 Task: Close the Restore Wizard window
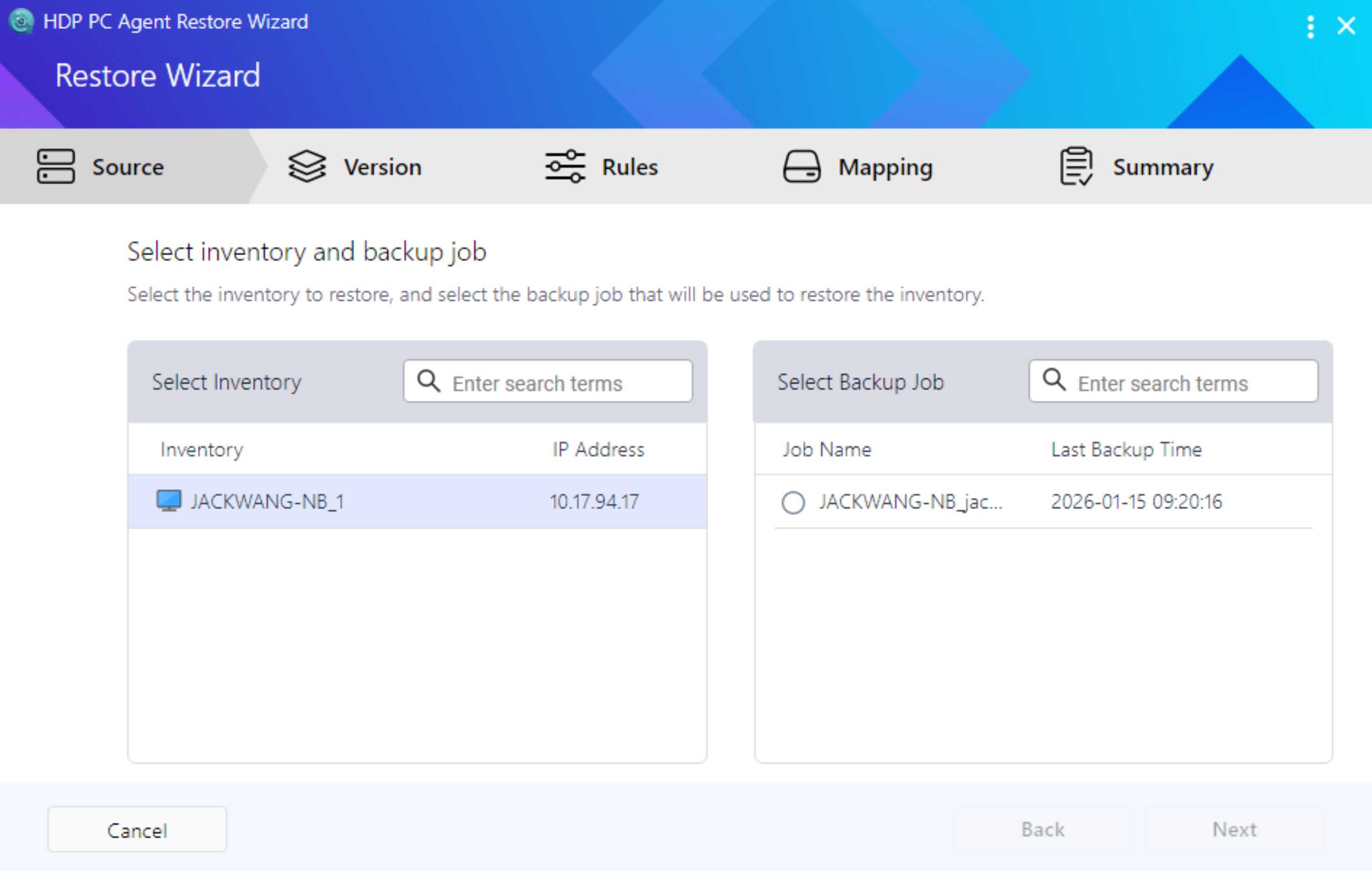click(1346, 26)
